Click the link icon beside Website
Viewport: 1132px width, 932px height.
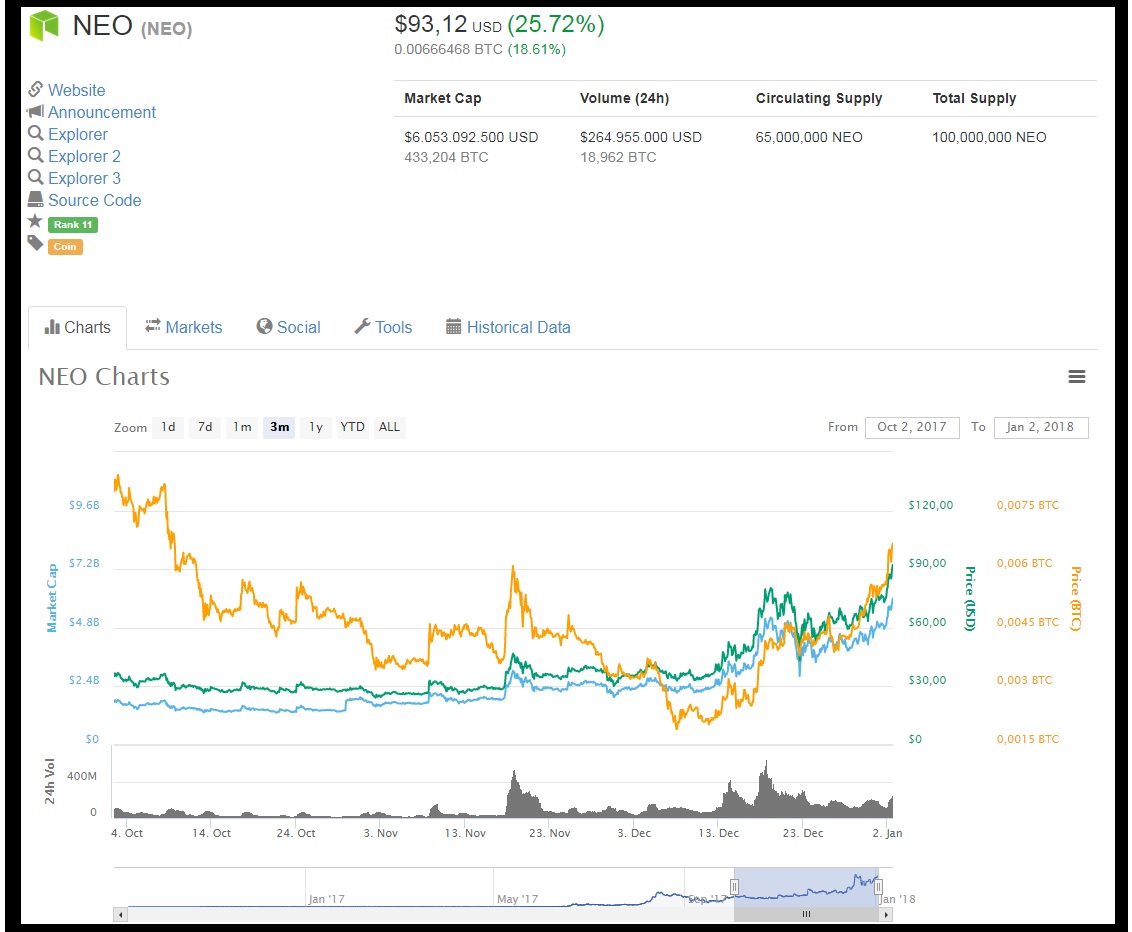click(x=35, y=89)
